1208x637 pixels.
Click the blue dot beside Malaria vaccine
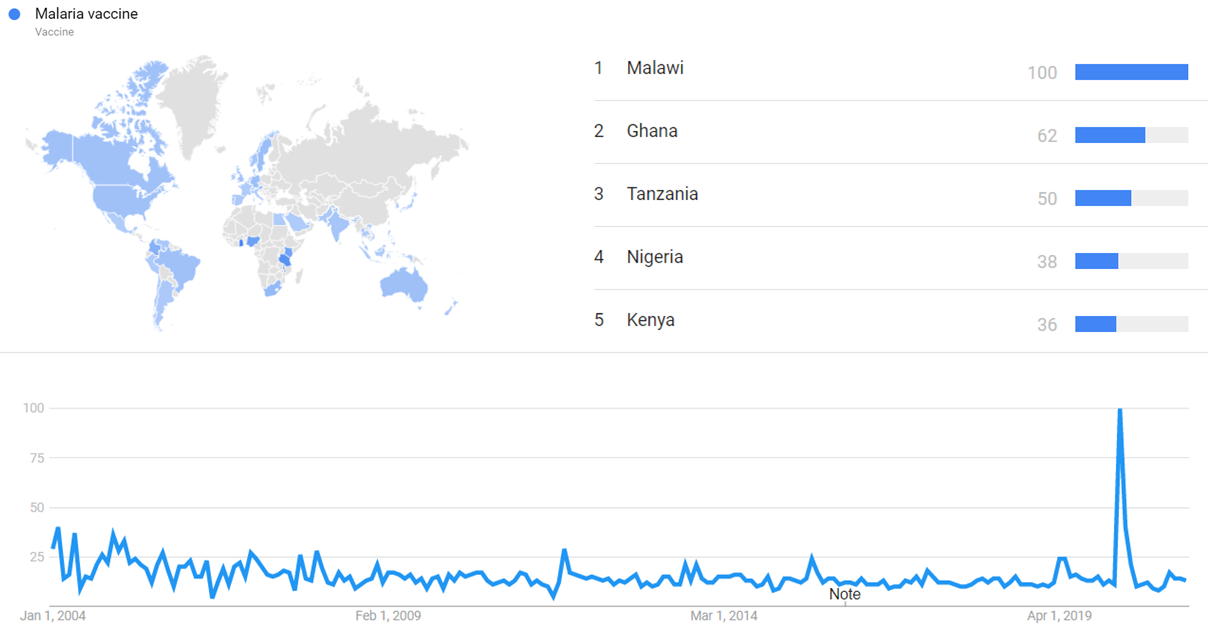14,15
